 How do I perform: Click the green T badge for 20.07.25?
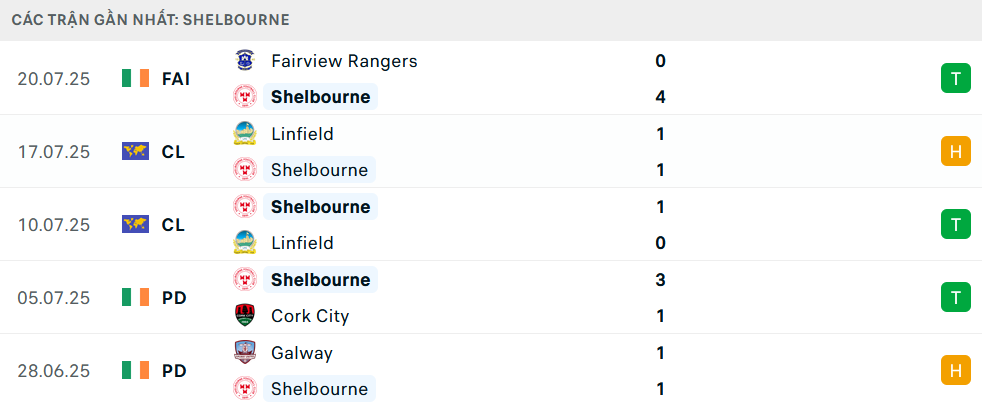pyautogui.click(x=956, y=78)
